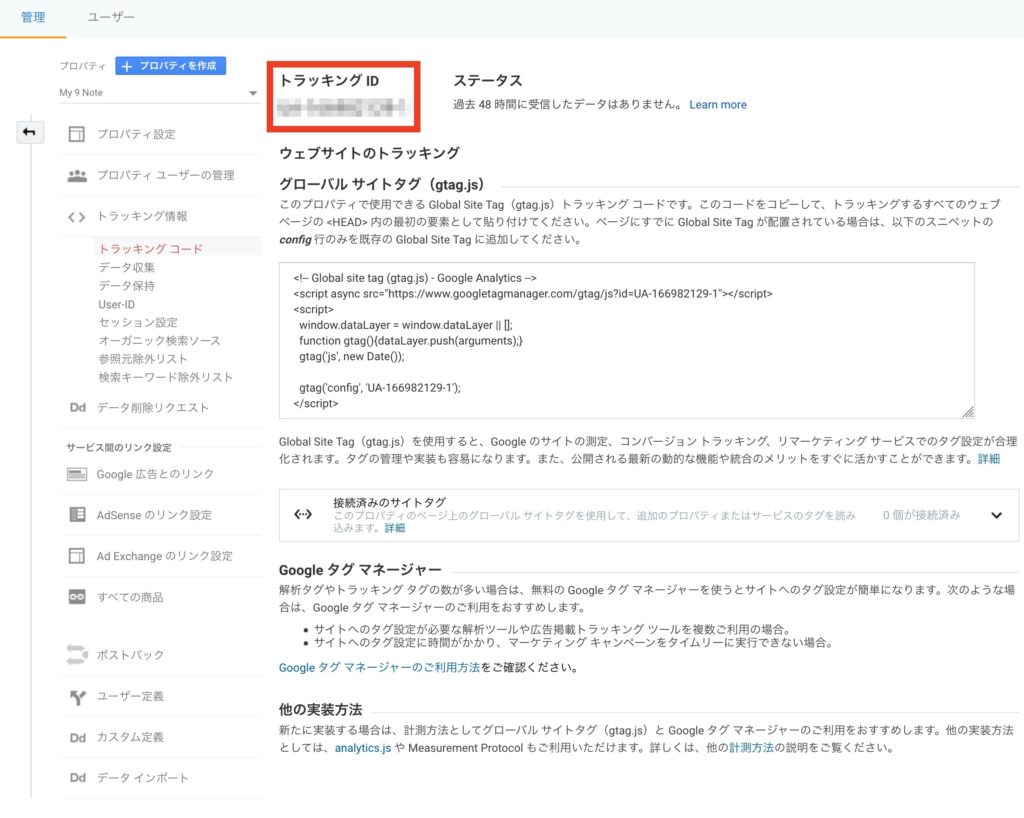Open データ インポート (Data Import)
Image resolution: width=1024 pixels, height=818 pixels.
[x=142, y=778]
